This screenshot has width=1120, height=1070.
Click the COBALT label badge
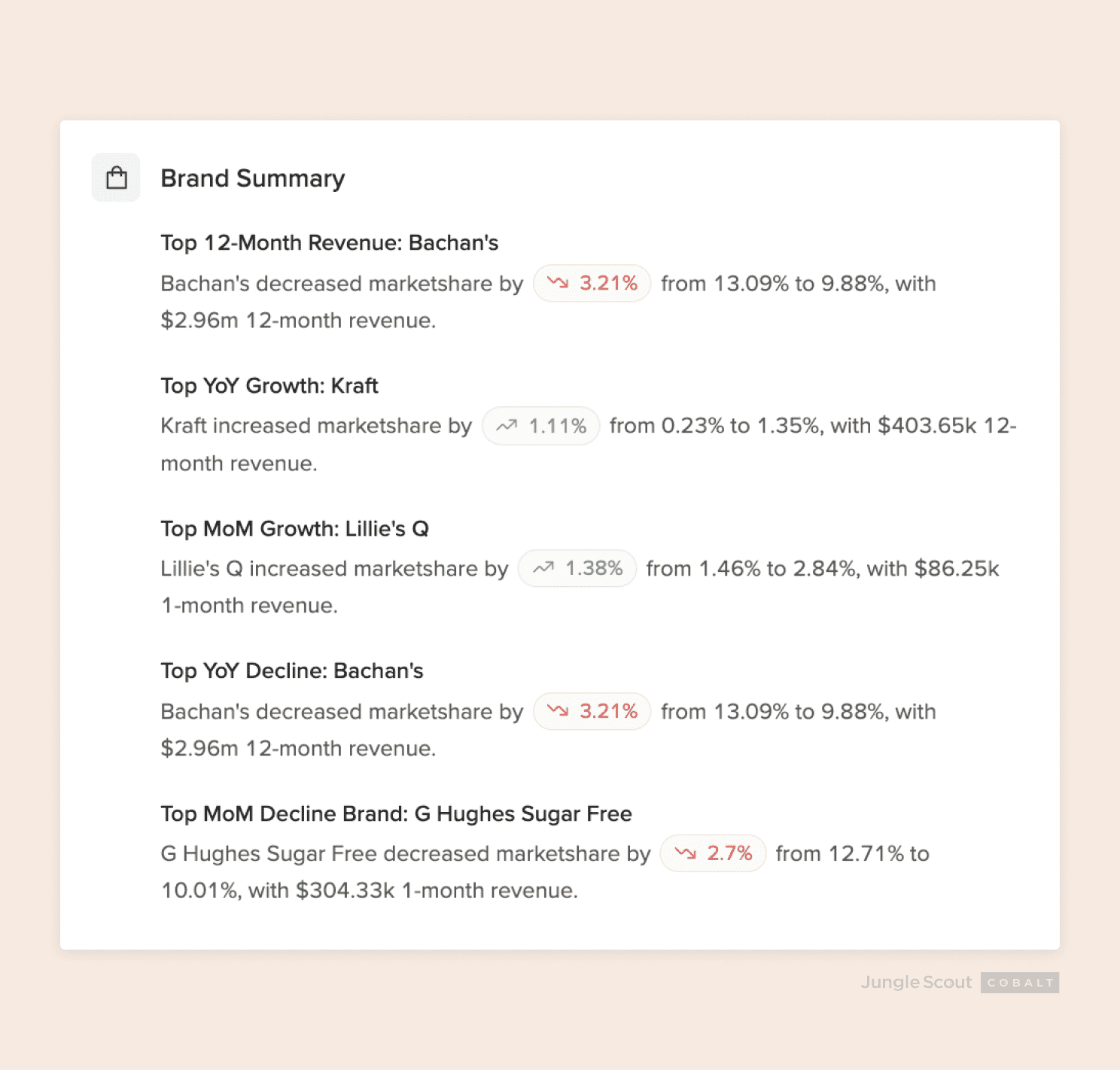point(1020,983)
